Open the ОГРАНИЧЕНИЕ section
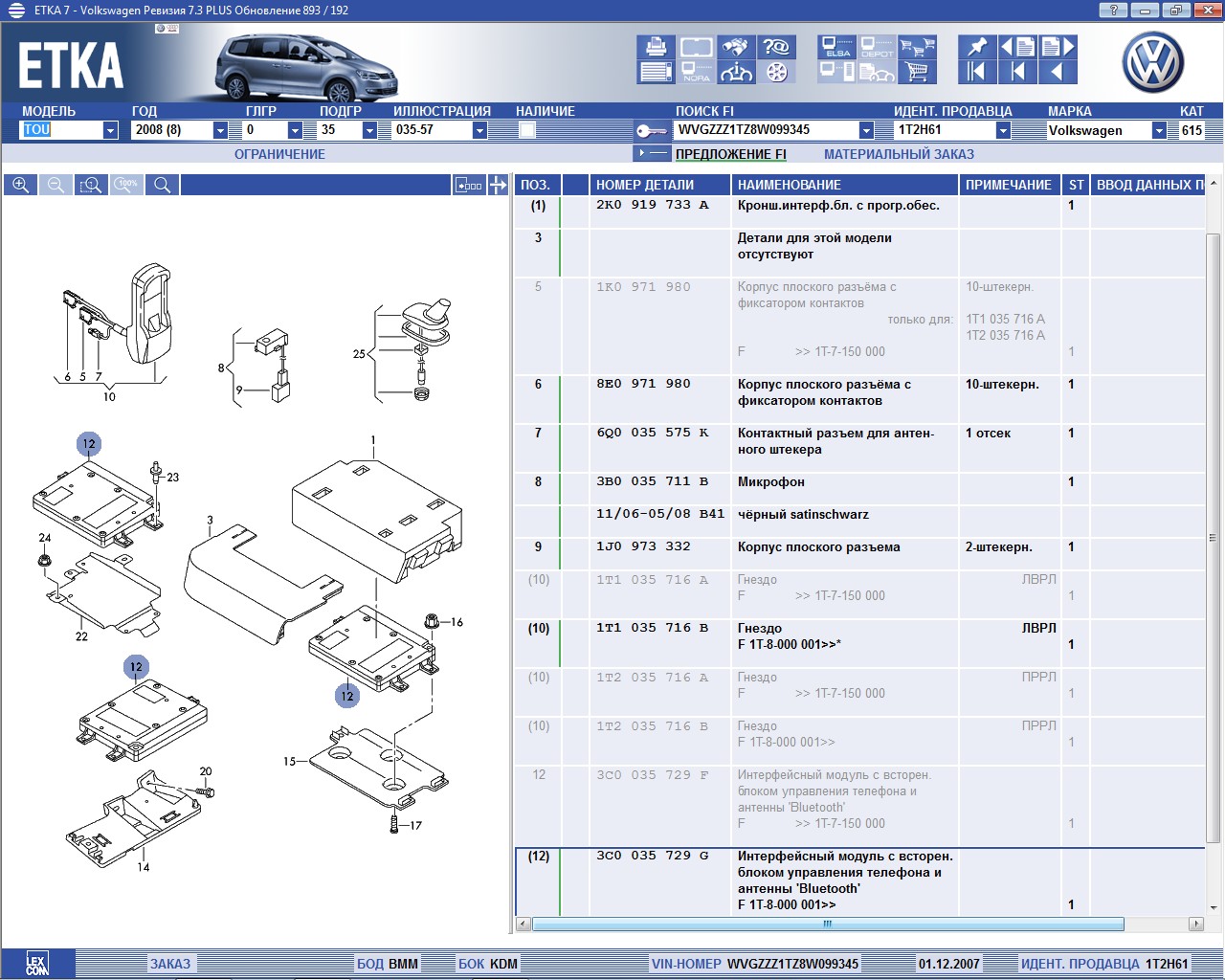This screenshot has height=980, width=1225. 279,154
